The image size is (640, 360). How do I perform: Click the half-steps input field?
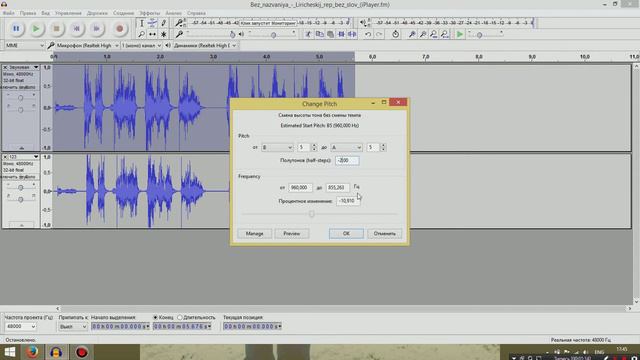(x=347, y=160)
